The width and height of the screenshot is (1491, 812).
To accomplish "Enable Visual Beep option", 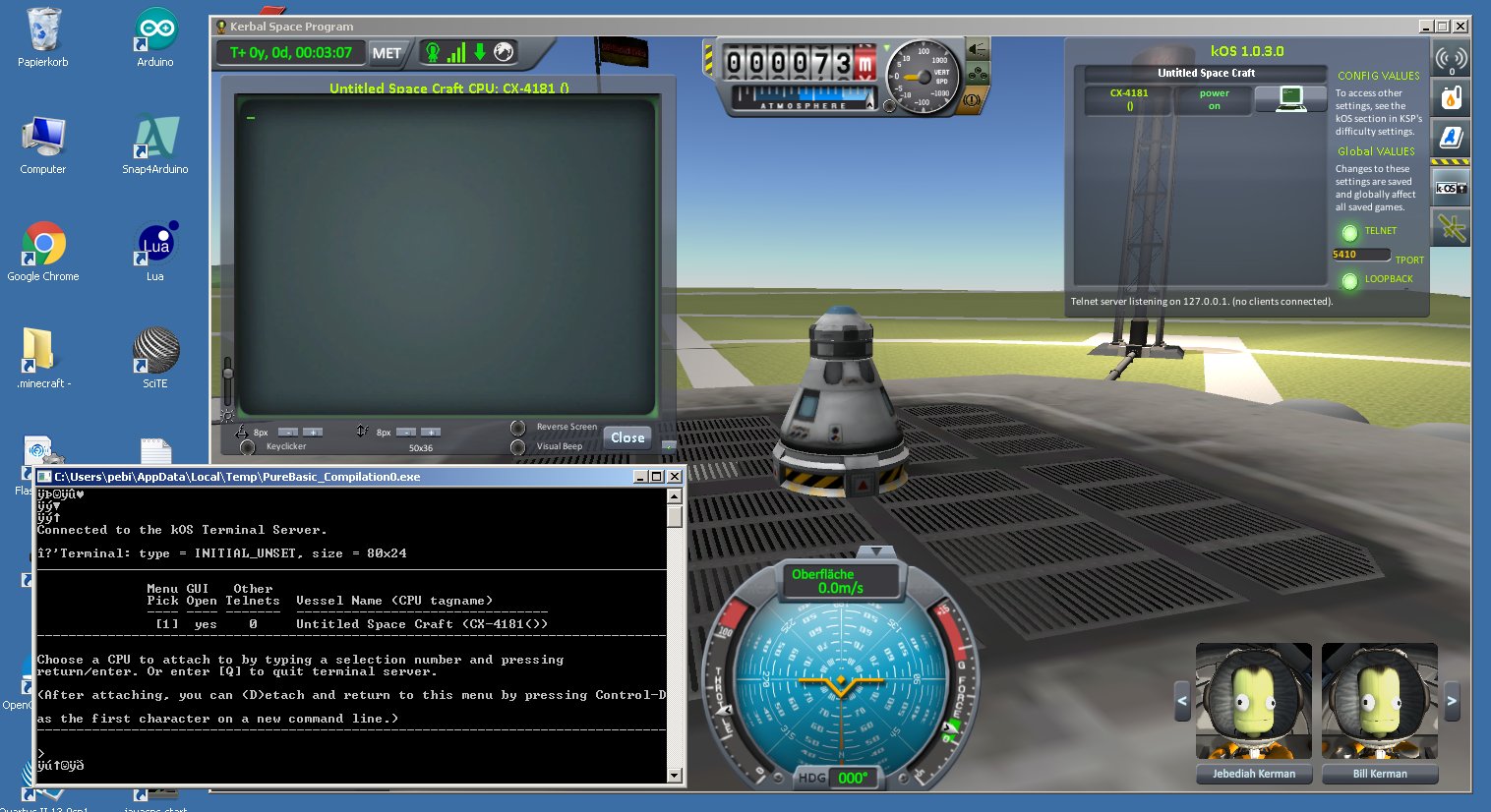I will click(518, 447).
